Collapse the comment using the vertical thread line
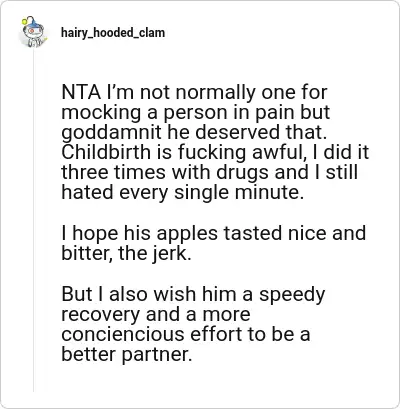Screen dimensions: 400x409 [33, 220]
